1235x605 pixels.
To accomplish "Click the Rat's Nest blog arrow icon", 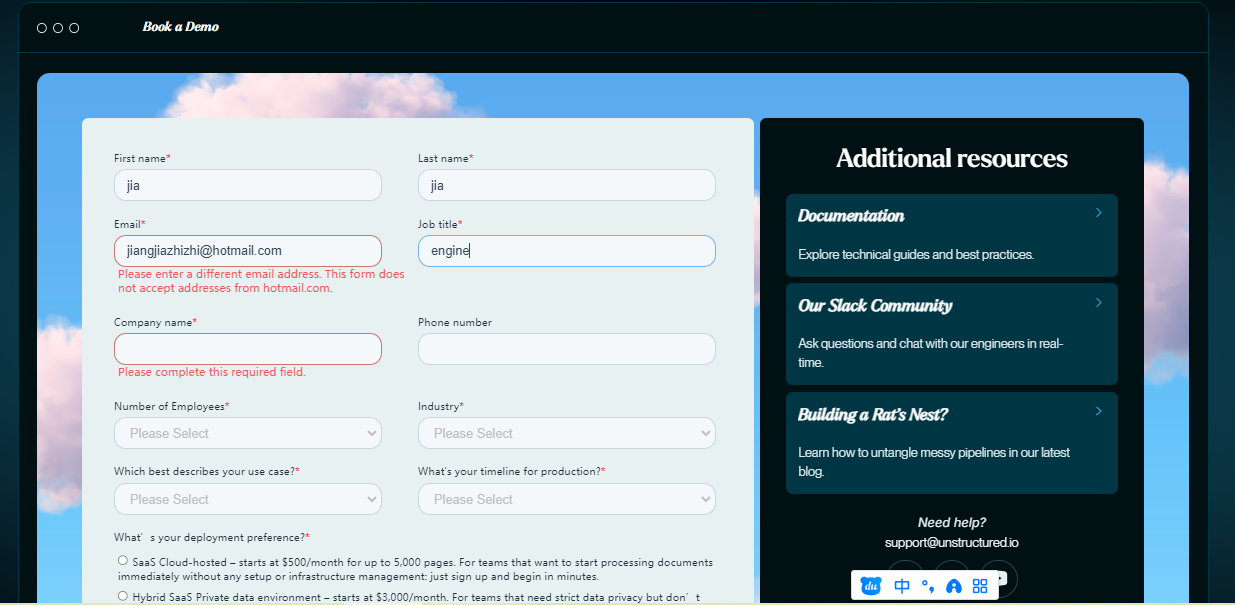I will pos(1098,411).
